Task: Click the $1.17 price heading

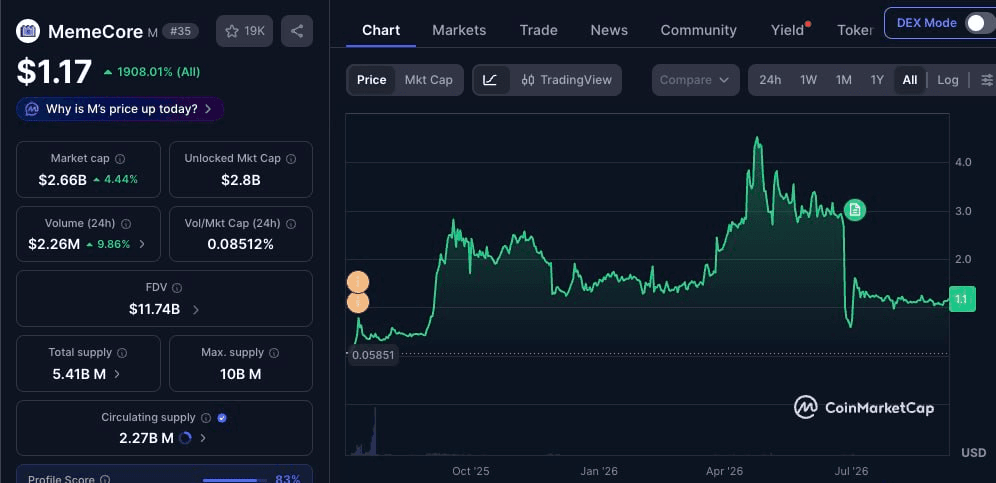Action: point(54,72)
